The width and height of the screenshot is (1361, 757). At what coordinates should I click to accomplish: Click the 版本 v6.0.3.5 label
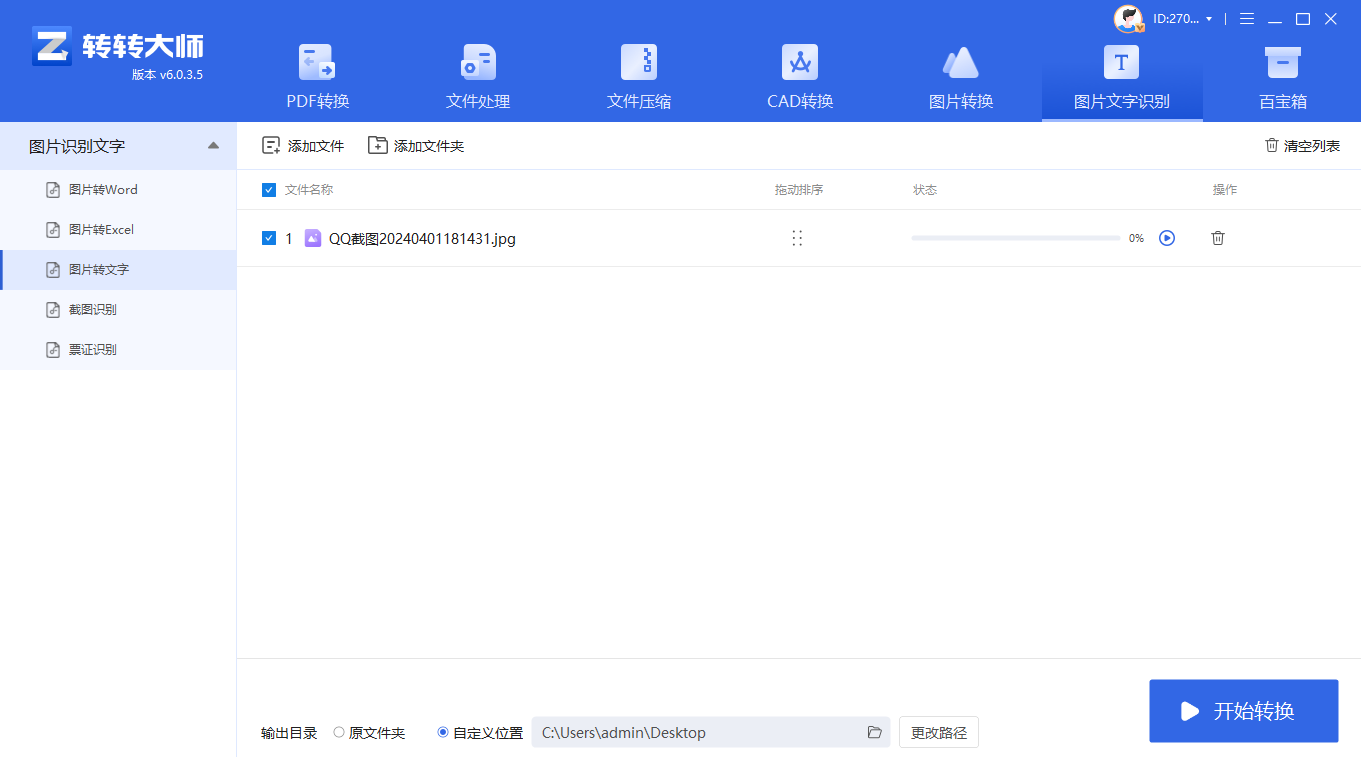(167, 75)
